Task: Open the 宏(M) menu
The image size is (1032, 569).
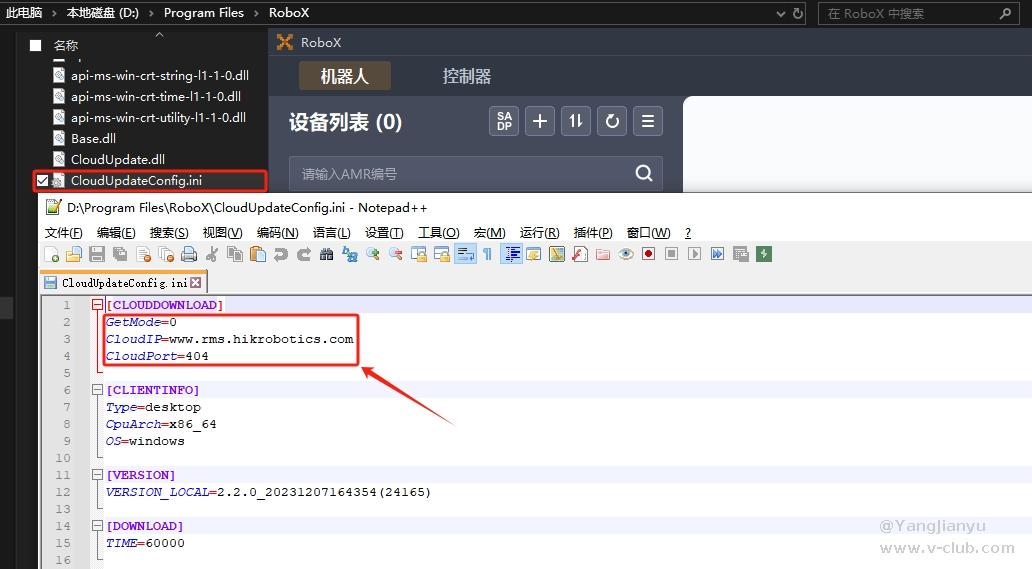Action: [x=490, y=233]
